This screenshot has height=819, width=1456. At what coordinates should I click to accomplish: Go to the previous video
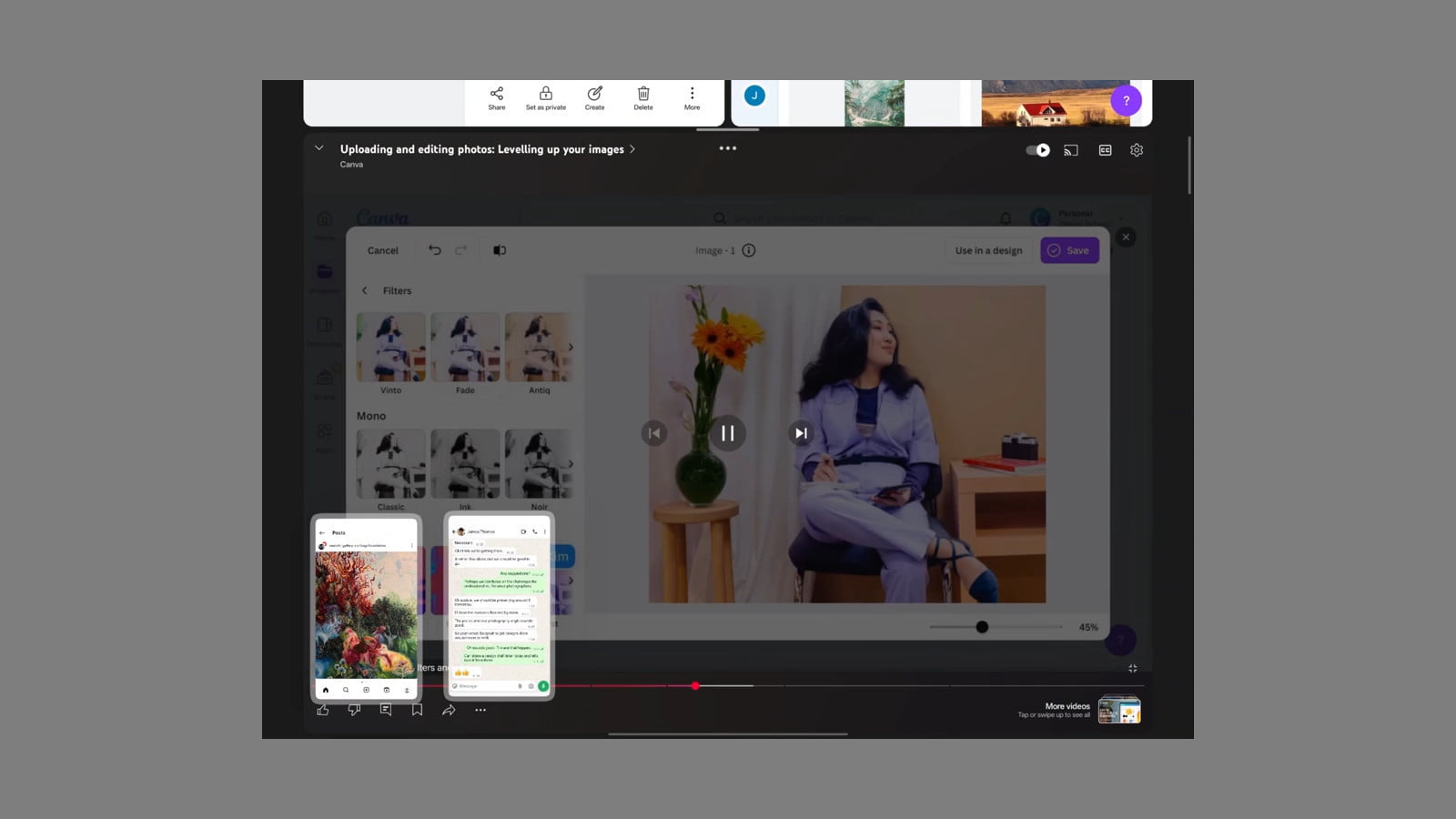click(x=653, y=433)
